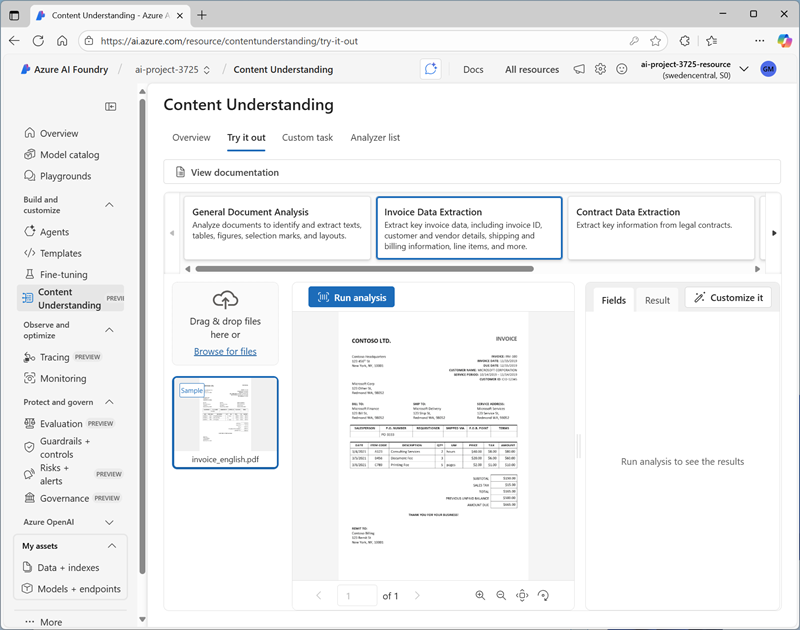Click the feedback smiley icon
Image resolution: width=800 pixels, height=630 pixels.
(x=621, y=69)
